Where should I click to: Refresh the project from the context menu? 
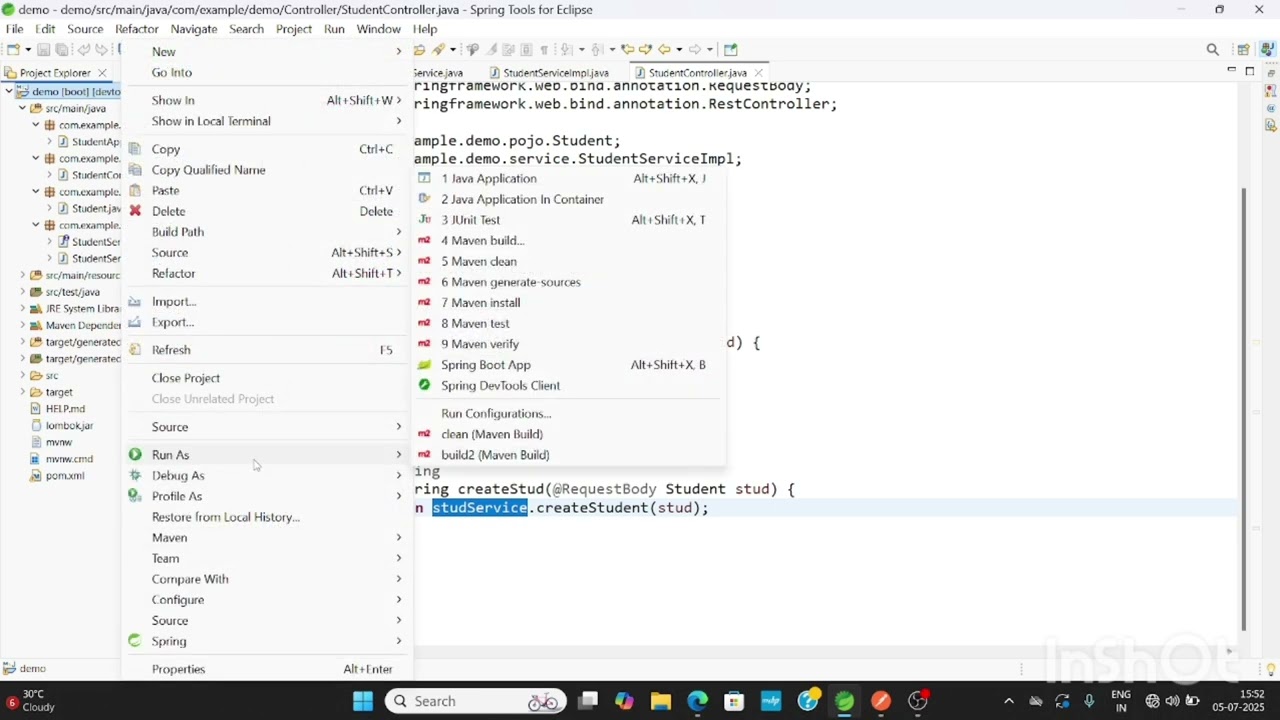pos(265,350)
